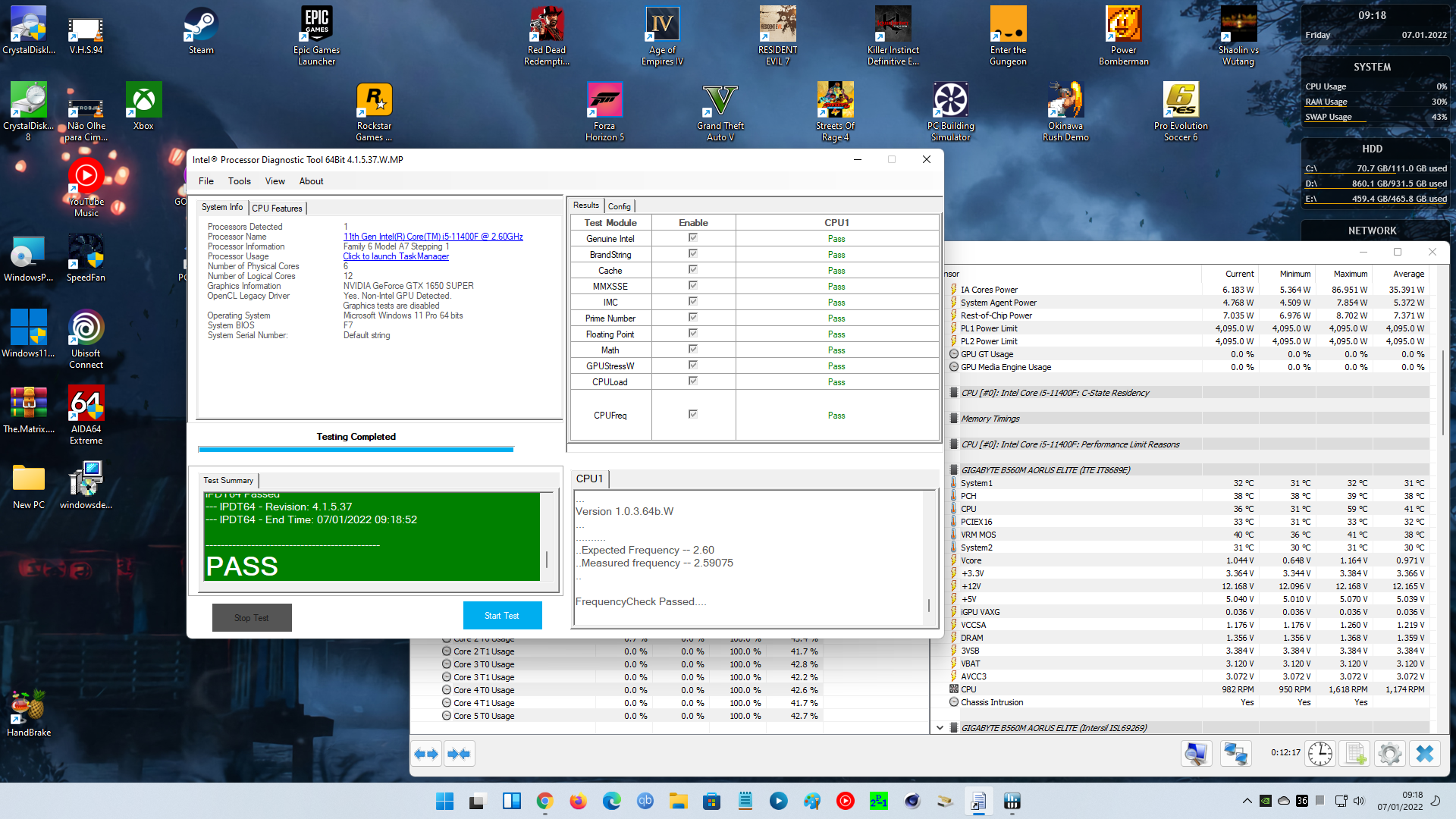Open Ubisoft Connect desktop icon
Viewport: 1456px width, 819px height.
(86, 339)
